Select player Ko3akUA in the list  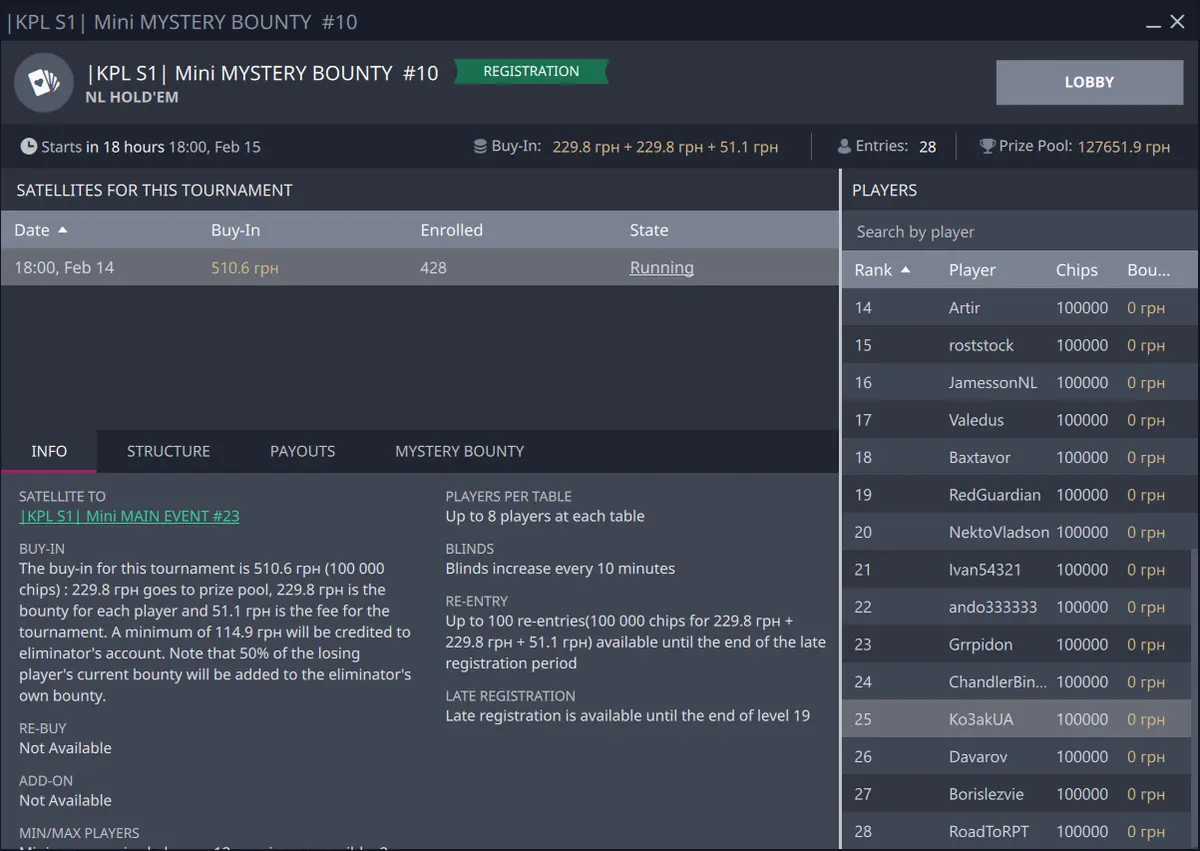(x=980, y=719)
